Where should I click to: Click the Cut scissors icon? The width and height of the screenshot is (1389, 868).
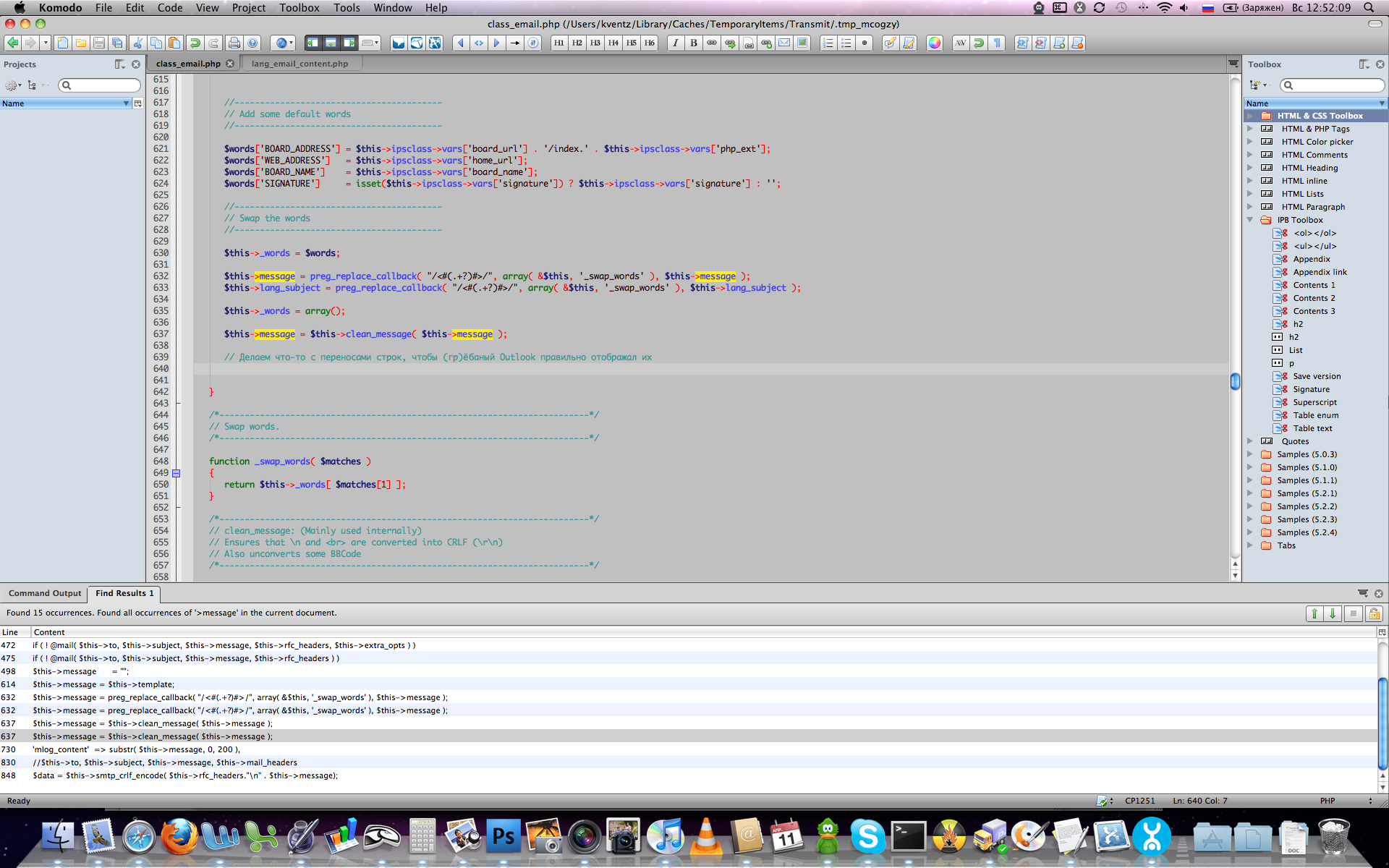pos(137,43)
